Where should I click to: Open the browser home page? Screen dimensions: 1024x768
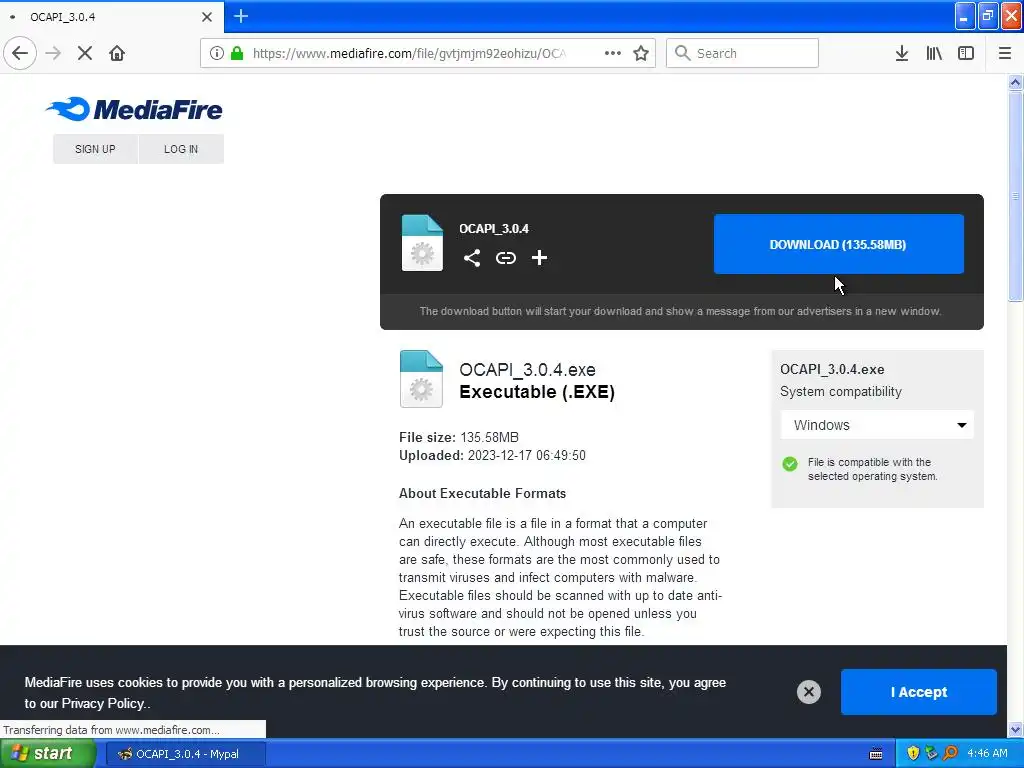pos(117,53)
